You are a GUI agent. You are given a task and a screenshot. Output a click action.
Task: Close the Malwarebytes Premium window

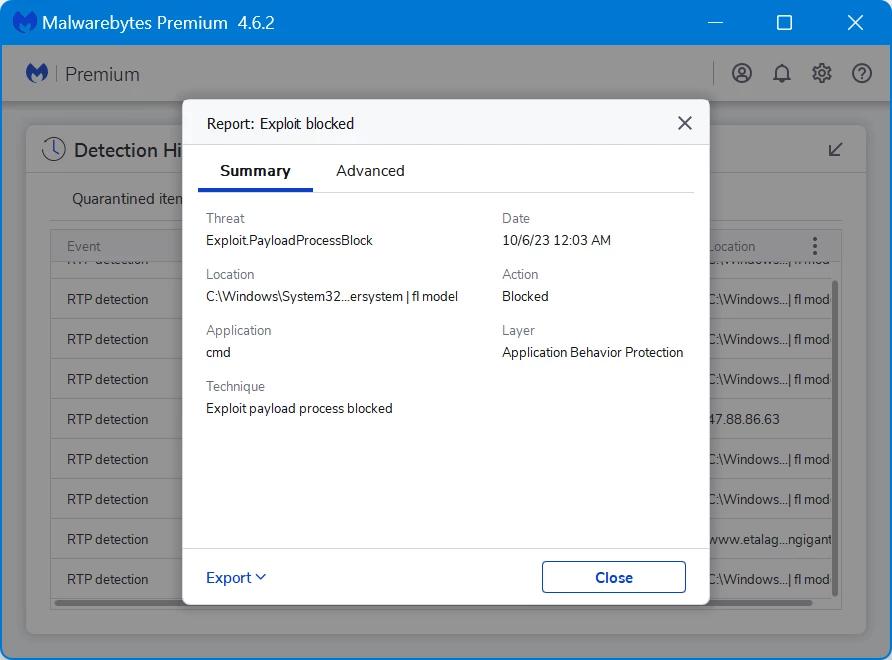(855, 23)
